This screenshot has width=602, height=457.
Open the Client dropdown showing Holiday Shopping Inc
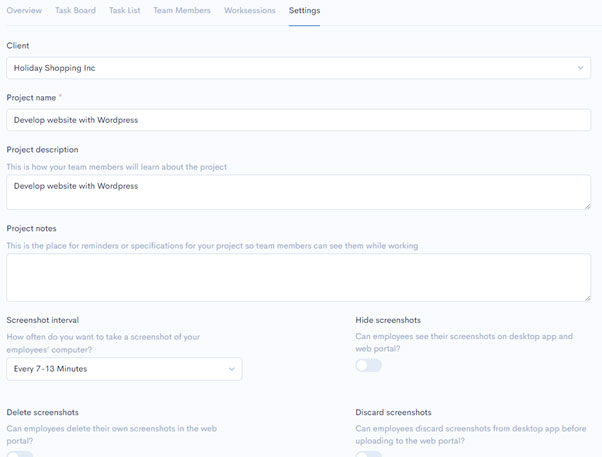298,68
